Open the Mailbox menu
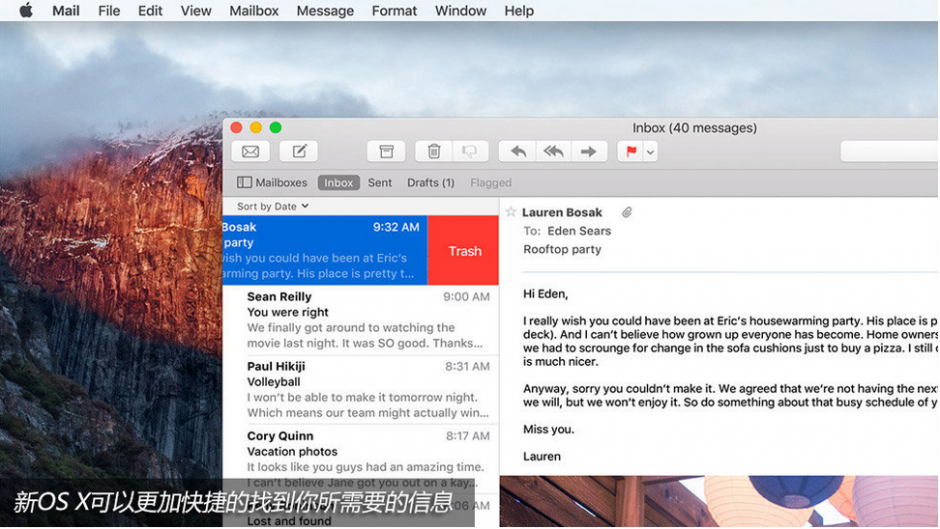 point(254,11)
